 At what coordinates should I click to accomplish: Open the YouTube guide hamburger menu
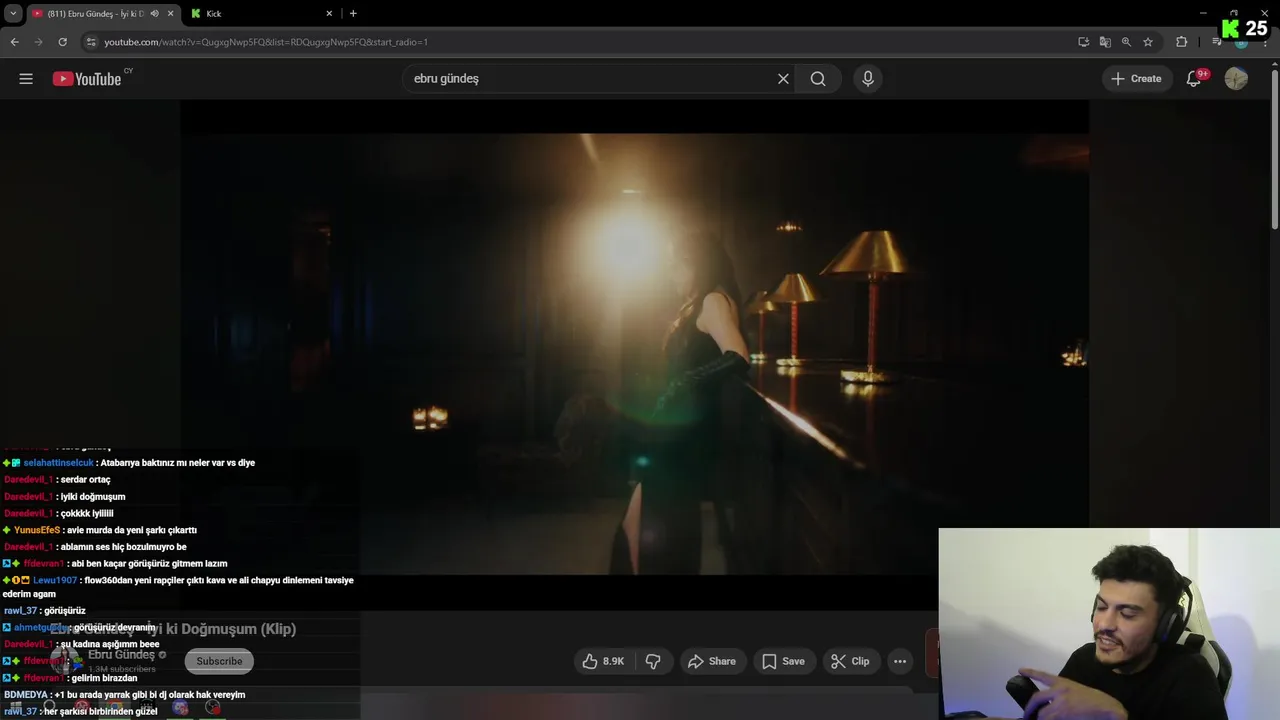click(26, 79)
